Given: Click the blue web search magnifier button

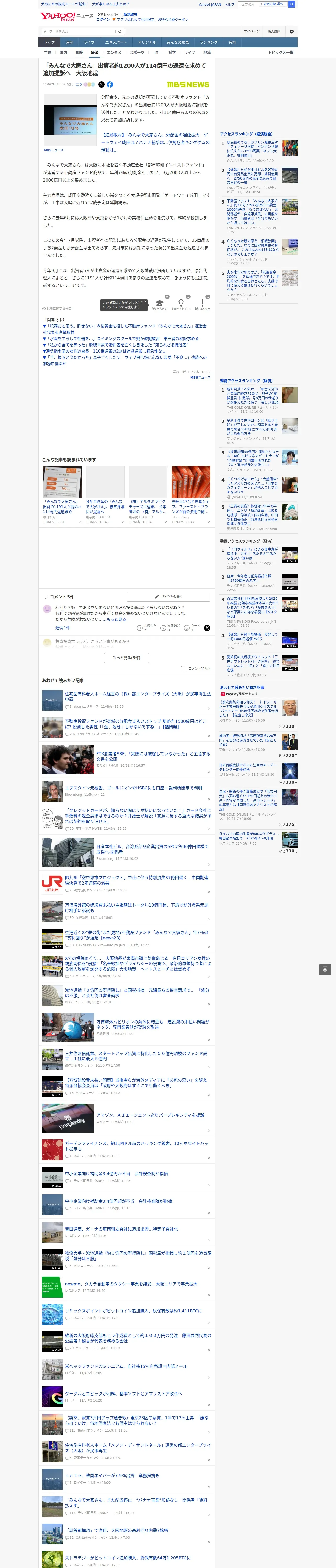Looking at the screenshot, I should point(292,4).
